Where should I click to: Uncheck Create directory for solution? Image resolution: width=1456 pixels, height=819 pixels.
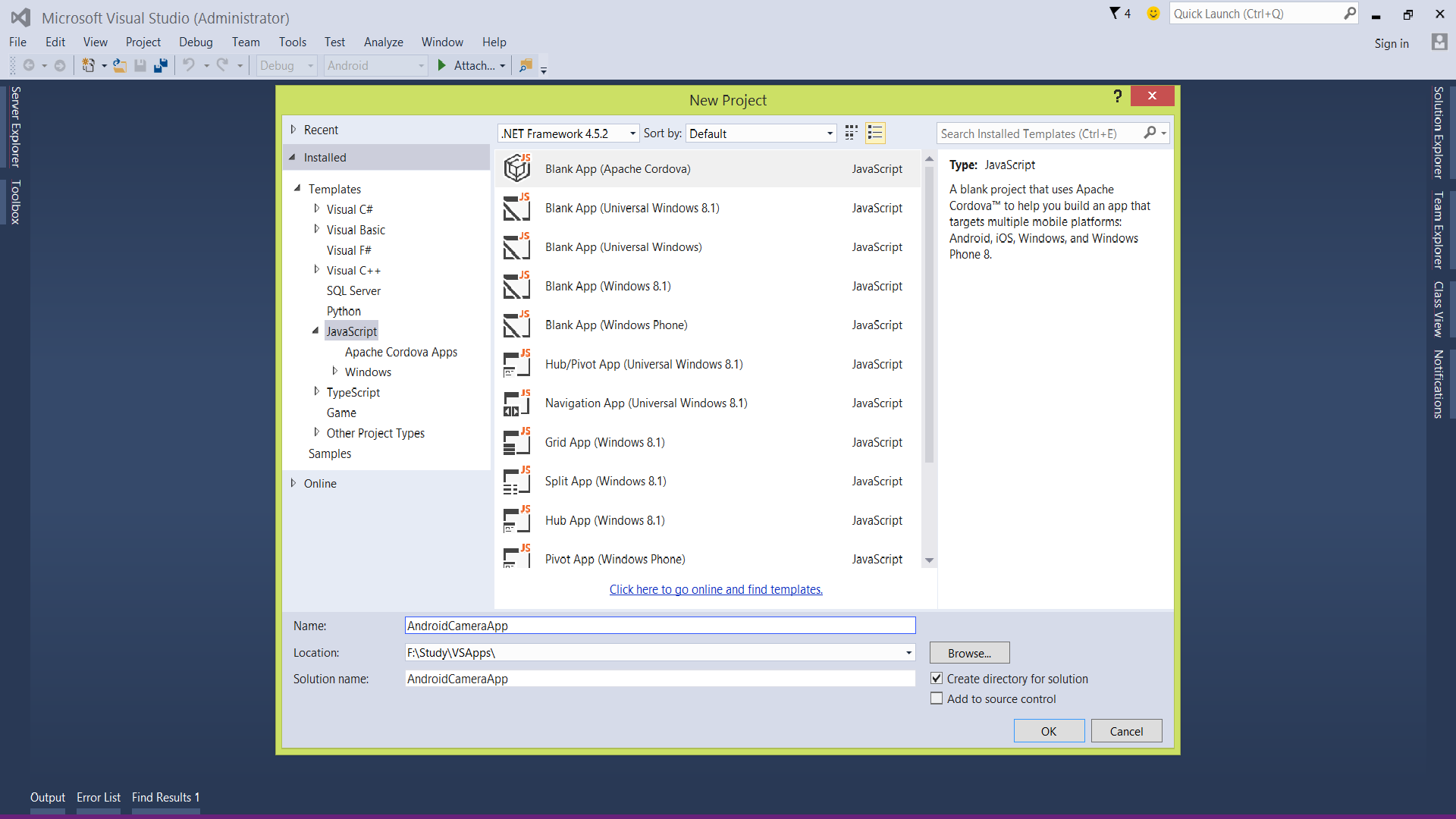[937, 678]
